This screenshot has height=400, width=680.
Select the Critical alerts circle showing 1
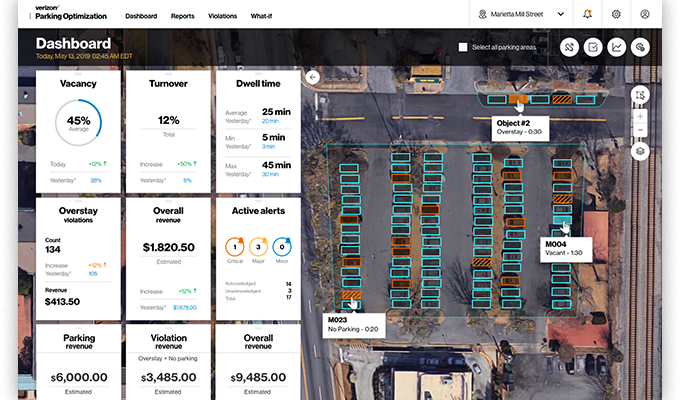(235, 247)
